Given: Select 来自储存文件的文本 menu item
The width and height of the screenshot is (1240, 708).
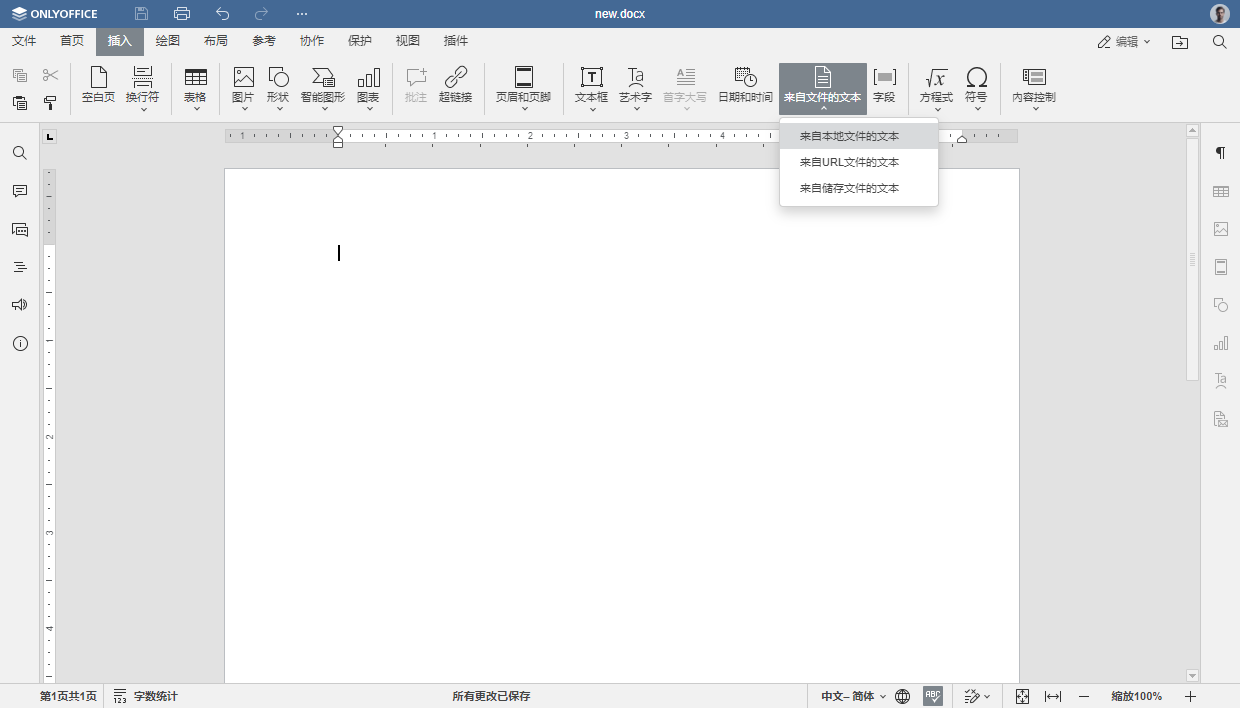Looking at the screenshot, I should [859, 188].
